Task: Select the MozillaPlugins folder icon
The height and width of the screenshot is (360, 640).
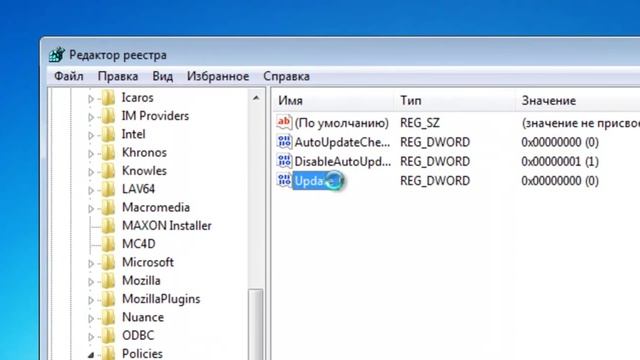Action: 108,299
